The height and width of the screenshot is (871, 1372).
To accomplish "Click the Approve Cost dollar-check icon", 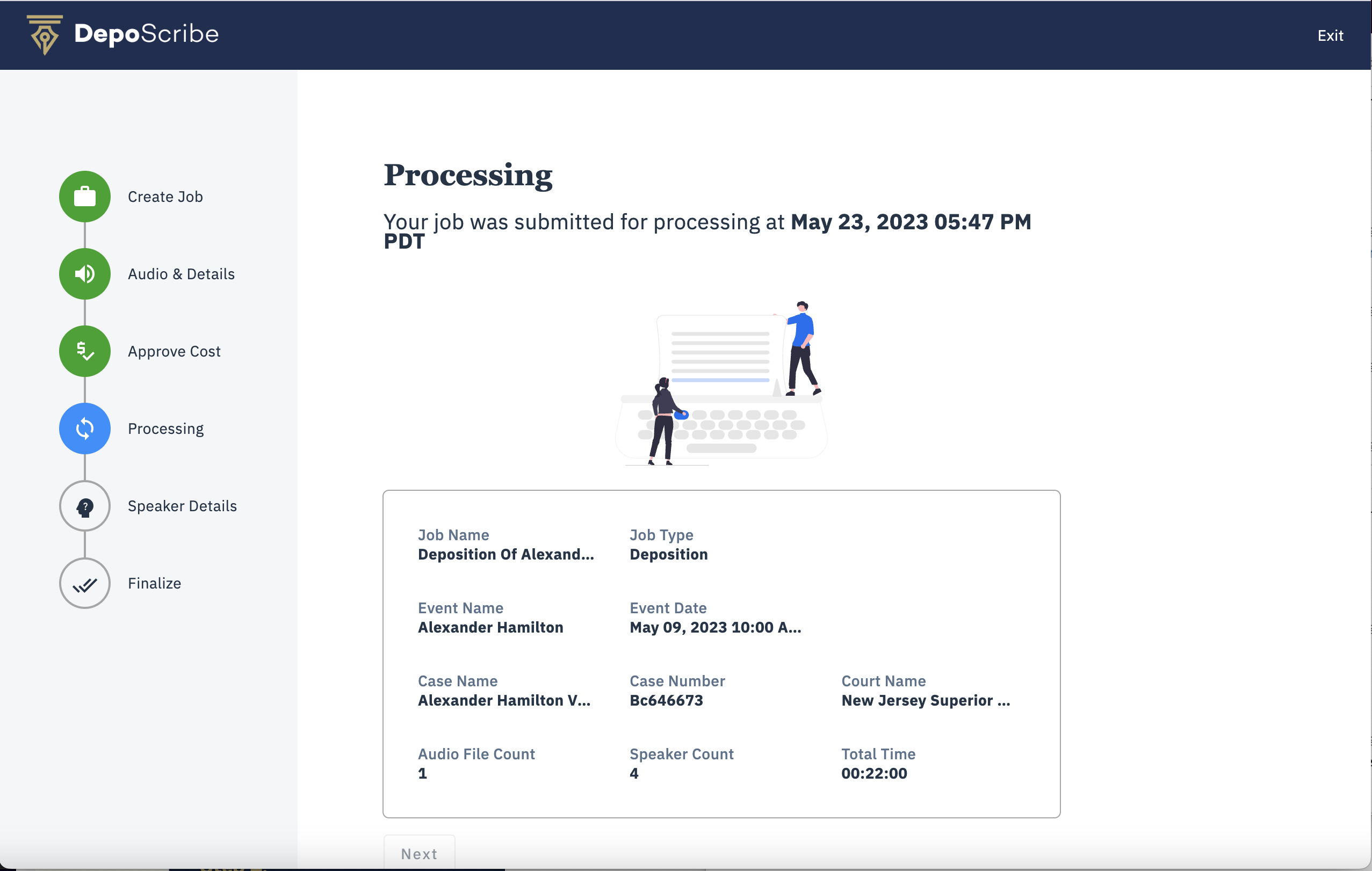I will [85, 352].
